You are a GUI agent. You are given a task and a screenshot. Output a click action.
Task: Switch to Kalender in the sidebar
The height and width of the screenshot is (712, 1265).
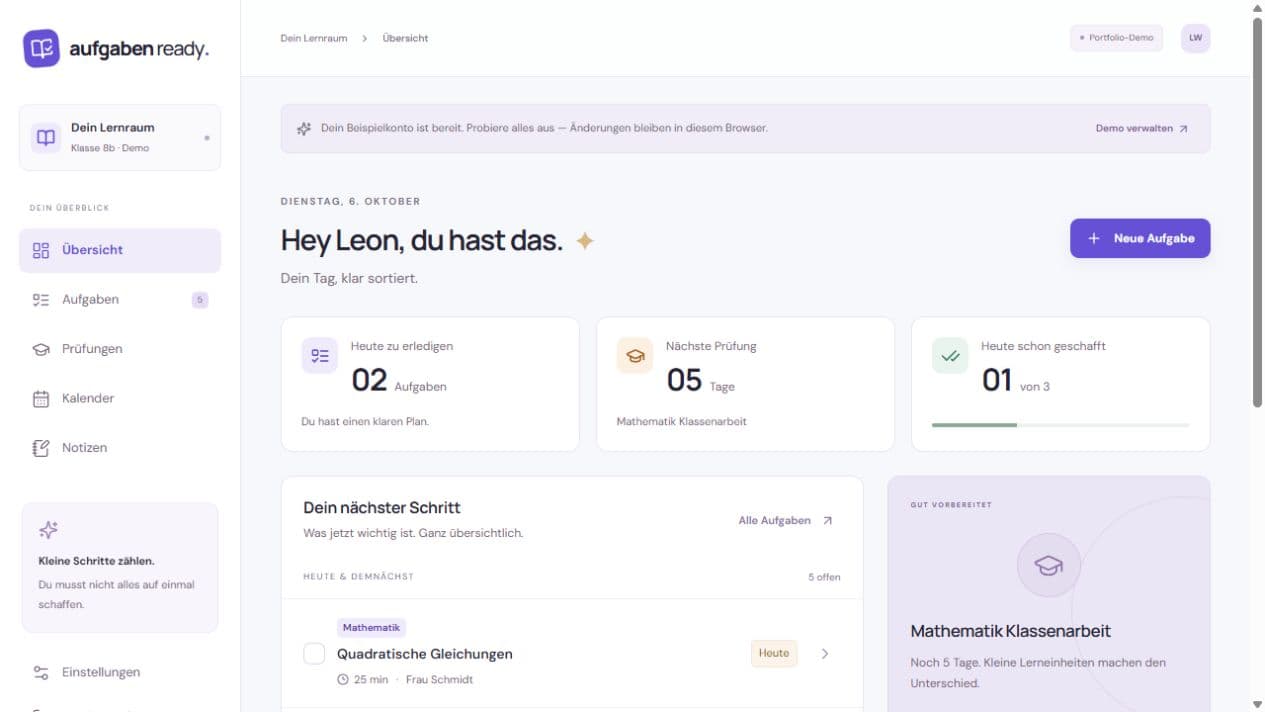pos(120,398)
